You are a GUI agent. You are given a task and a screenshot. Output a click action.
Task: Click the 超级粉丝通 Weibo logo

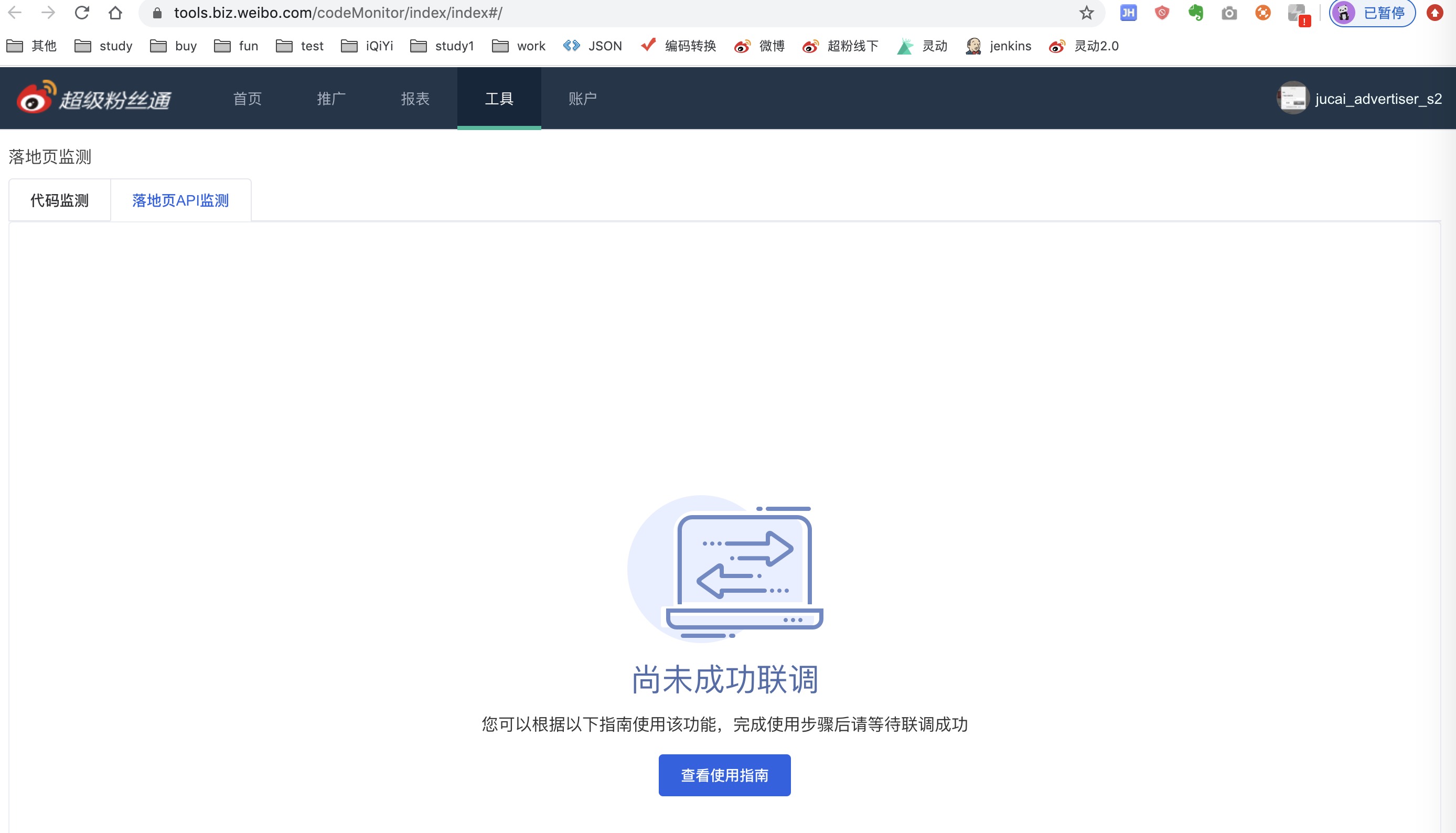point(94,98)
